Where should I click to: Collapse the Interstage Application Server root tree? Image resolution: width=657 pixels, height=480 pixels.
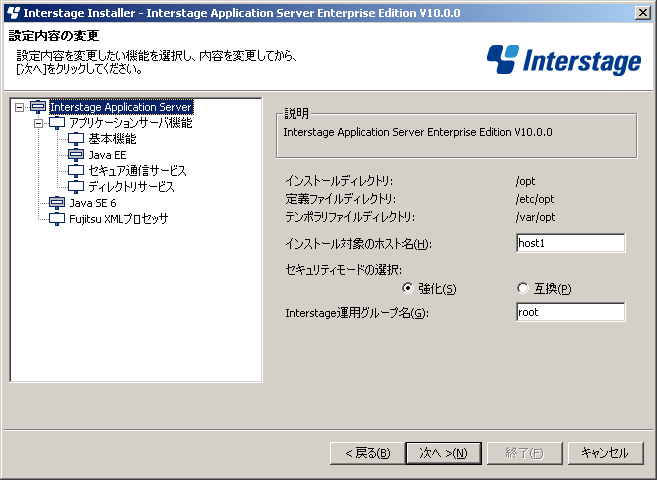(x=19, y=107)
